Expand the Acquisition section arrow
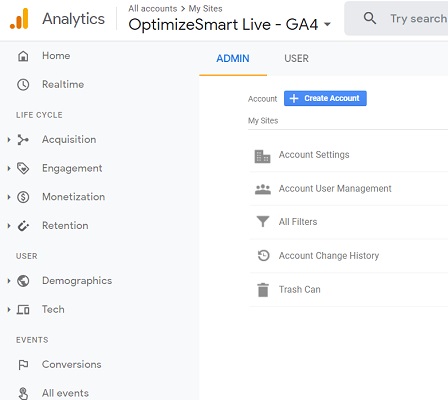This screenshot has height=400, width=448. (9, 140)
